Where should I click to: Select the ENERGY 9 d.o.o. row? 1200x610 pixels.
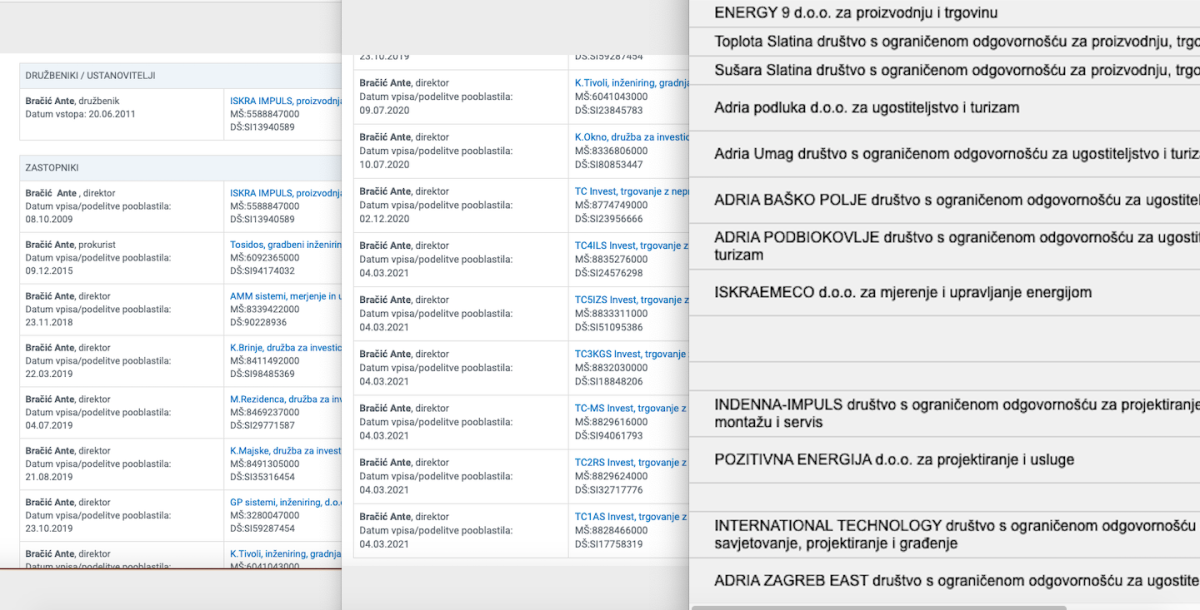click(945, 13)
